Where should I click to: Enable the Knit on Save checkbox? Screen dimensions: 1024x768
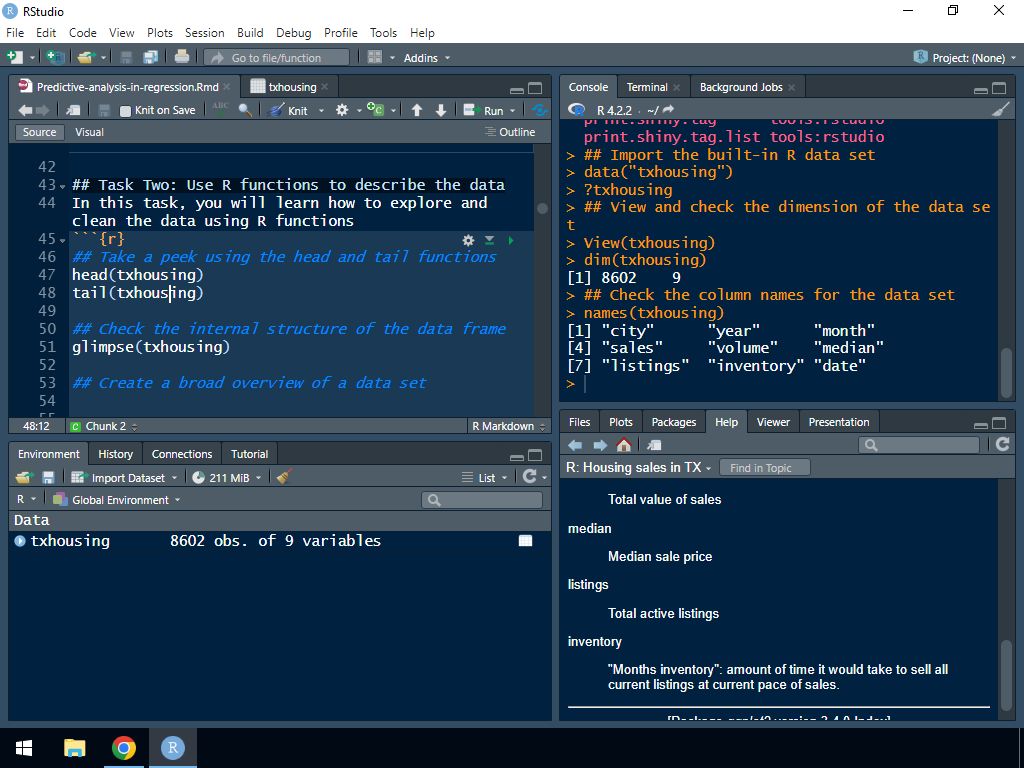(x=126, y=111)
